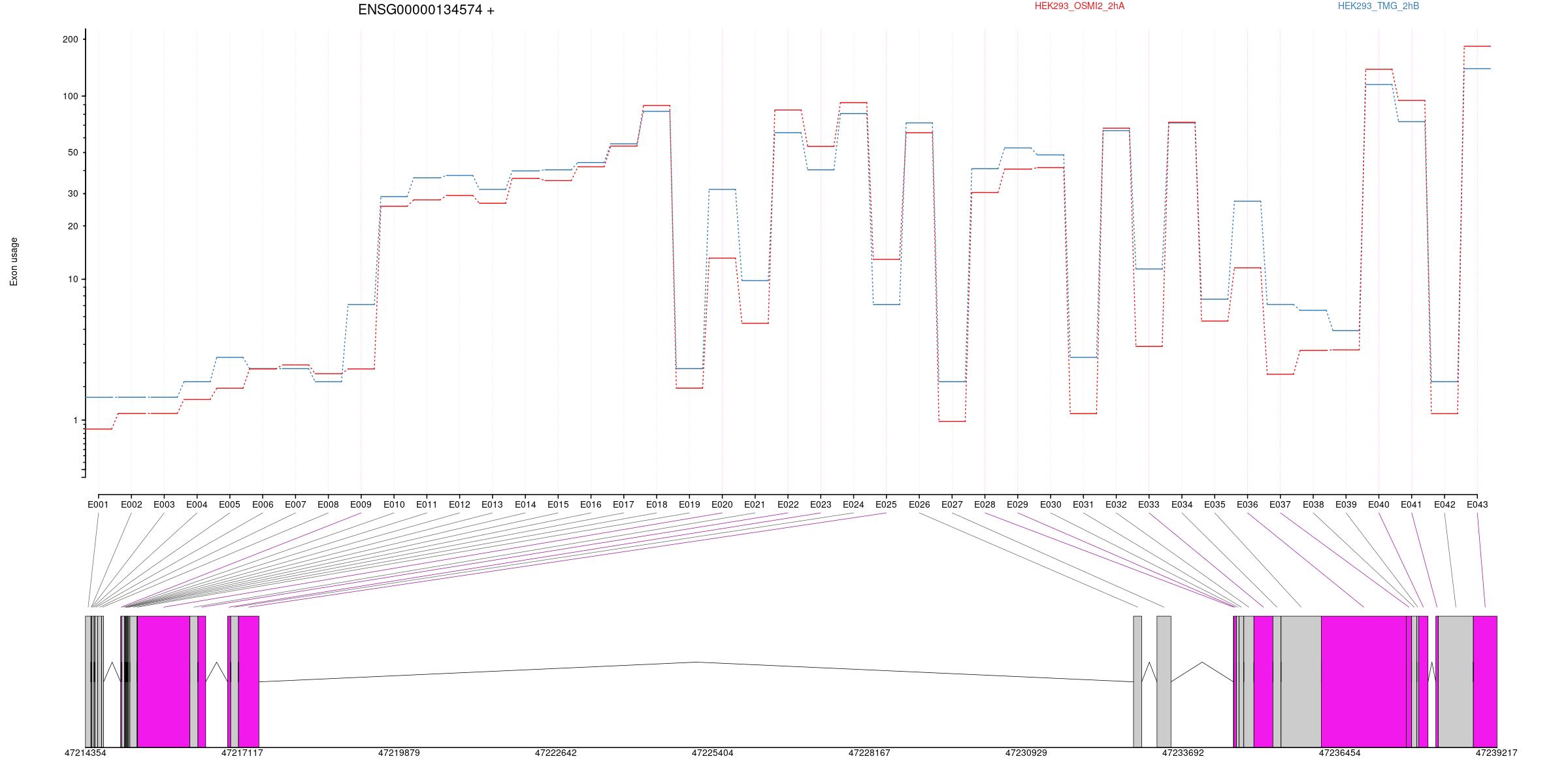This screenshot has width=1568, height=784.
Task: Click the largest magenta exon block at gene start
Action: (163, 681)
